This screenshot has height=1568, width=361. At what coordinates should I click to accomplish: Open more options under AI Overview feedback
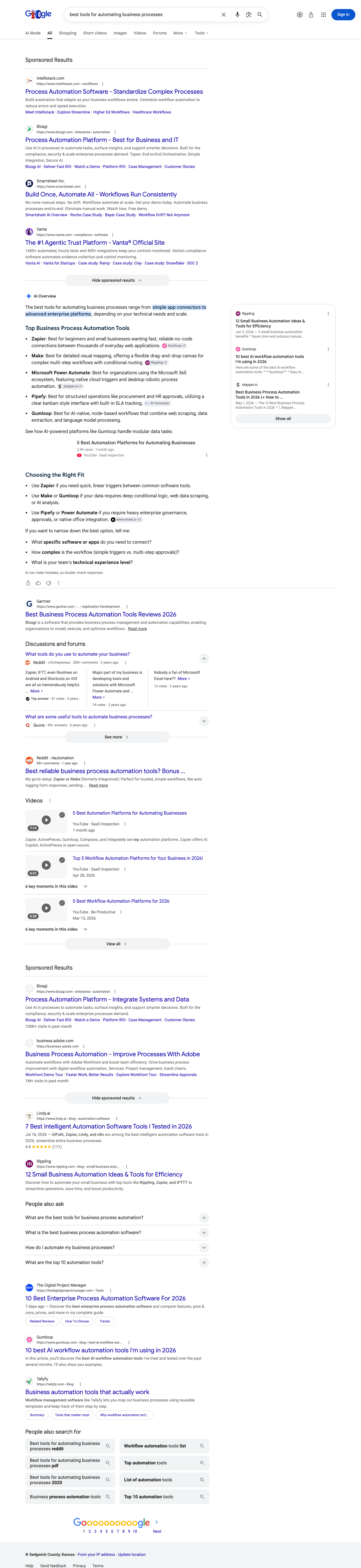pos(58,583)
